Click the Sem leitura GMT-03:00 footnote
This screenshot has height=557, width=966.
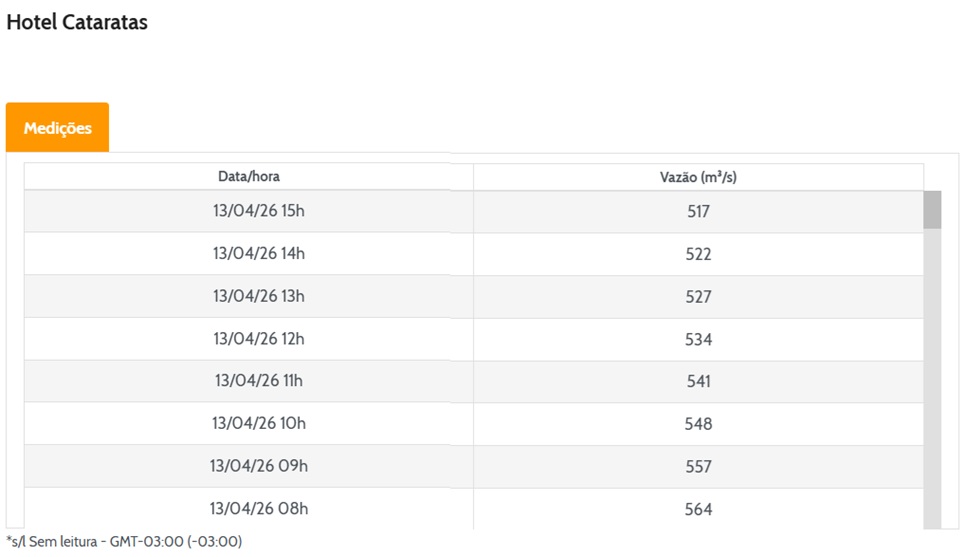click(x=124, y=542)
